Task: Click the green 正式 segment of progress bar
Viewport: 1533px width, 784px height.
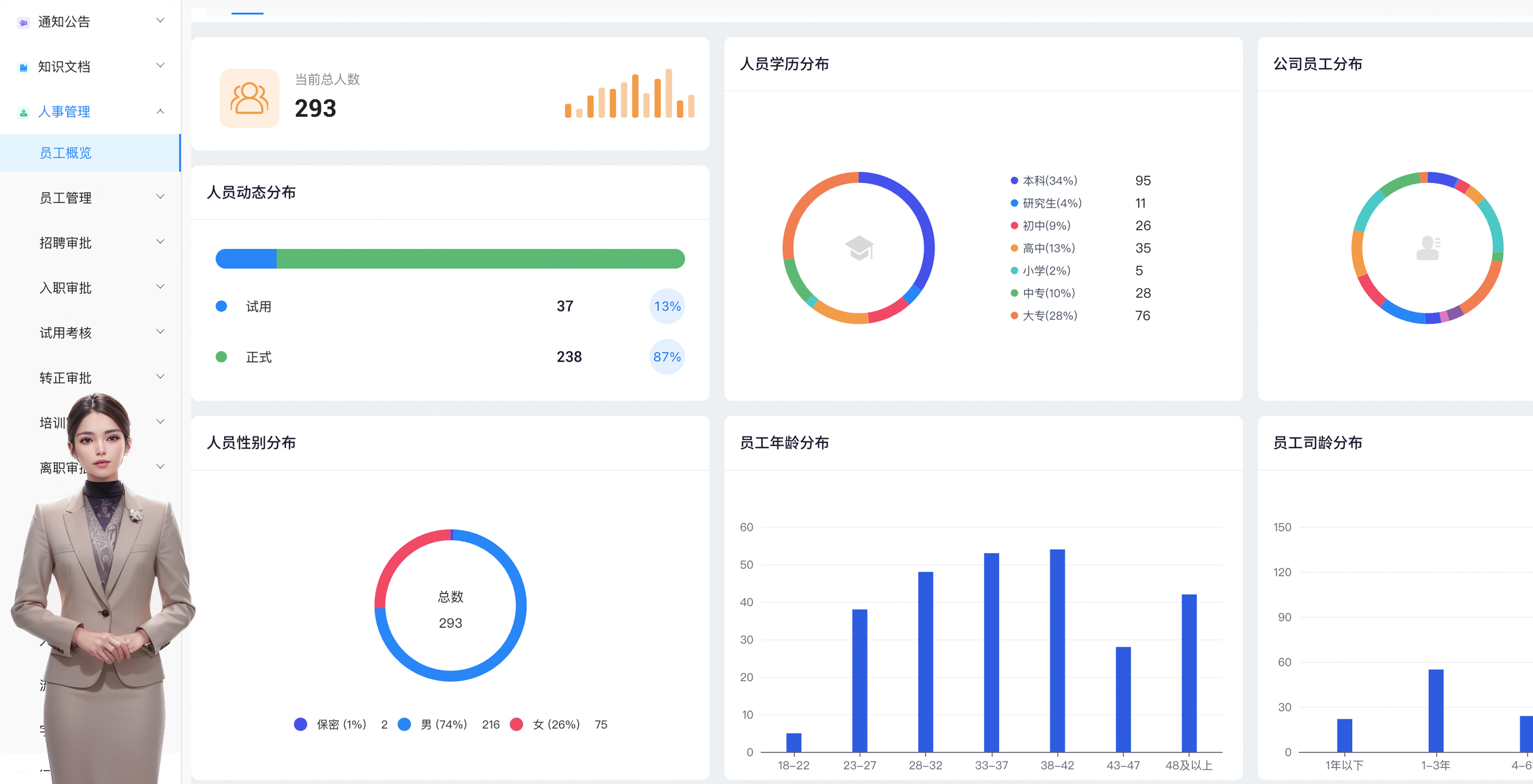Action: click(x=481, y=259)
